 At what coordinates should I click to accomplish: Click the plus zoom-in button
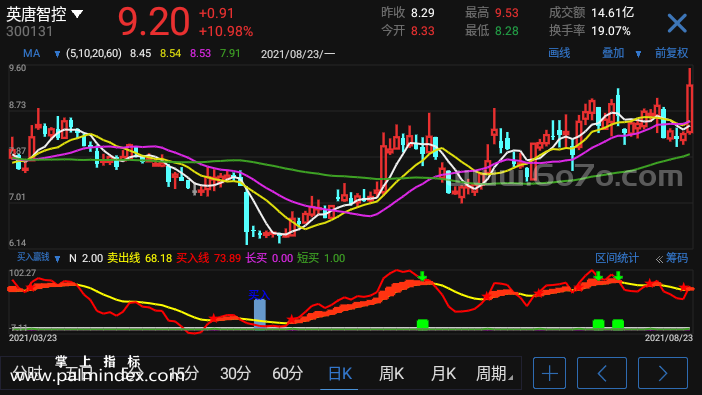[x=549, y=373]
